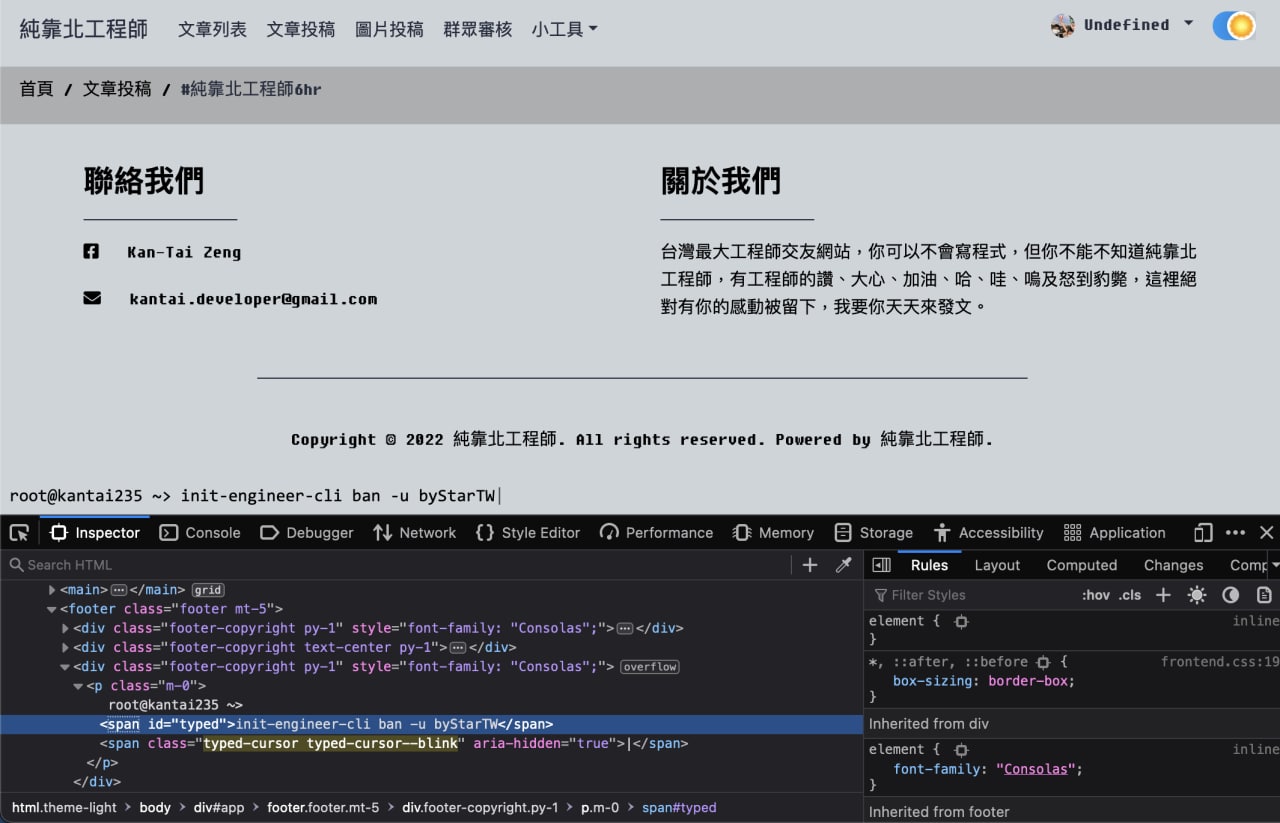Switch to the Computed styles tab
Screen dimensions: 1280x823
click(1082, 565)
